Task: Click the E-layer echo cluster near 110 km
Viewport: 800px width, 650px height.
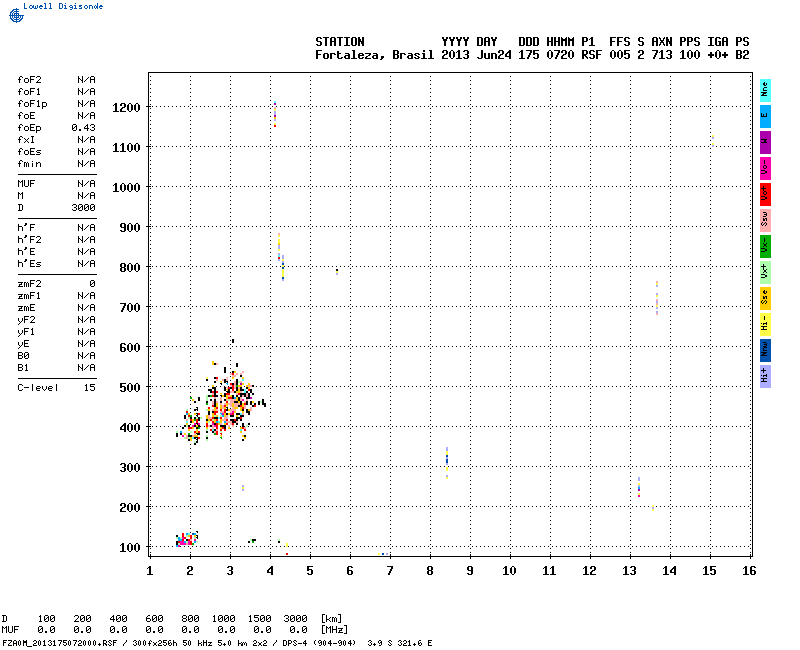Action: pyautogui.click(x=187, y=539)
